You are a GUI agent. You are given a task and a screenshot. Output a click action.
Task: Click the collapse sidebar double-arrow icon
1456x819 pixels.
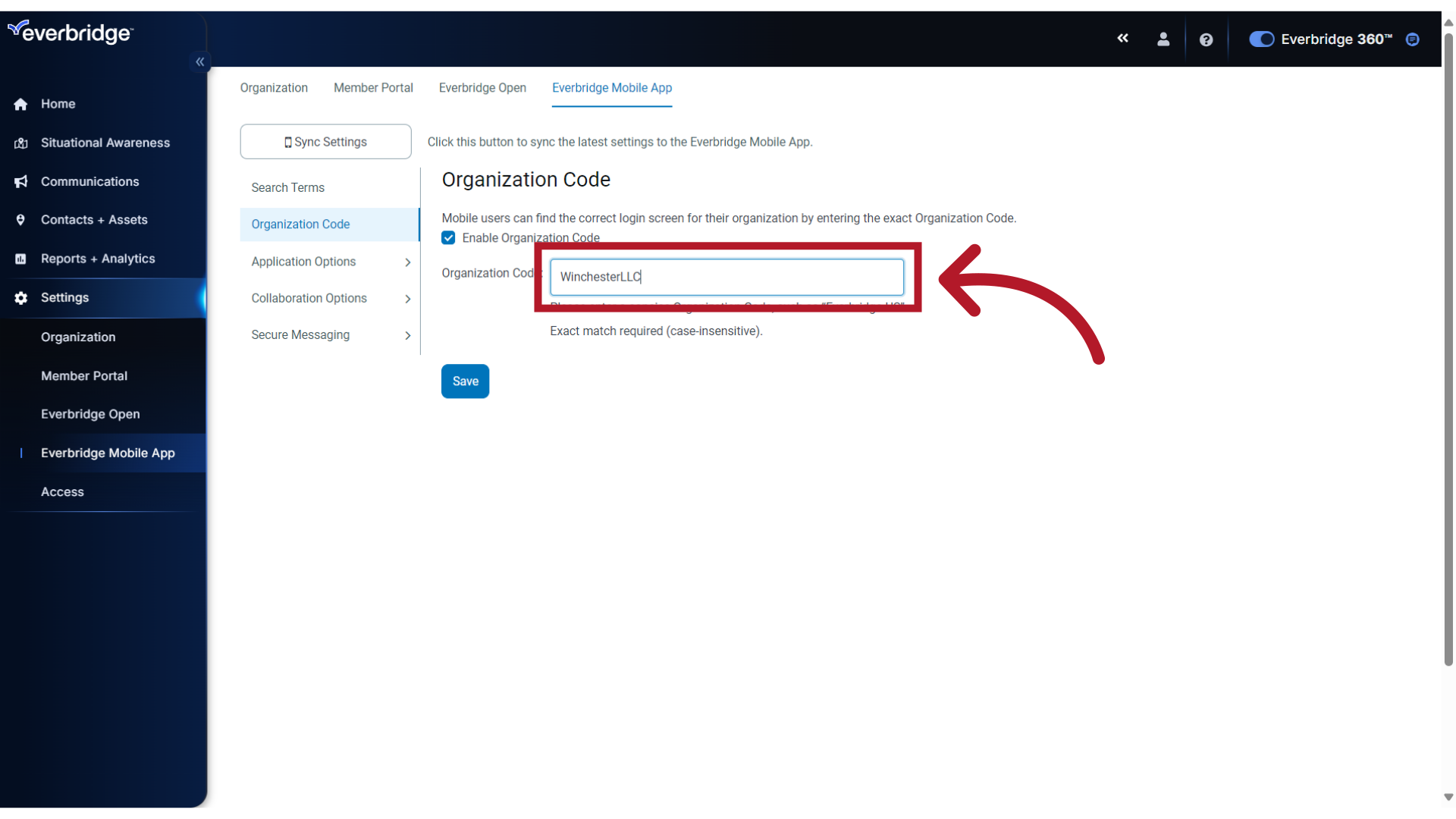pyautogui.click(x=200, y=62)
